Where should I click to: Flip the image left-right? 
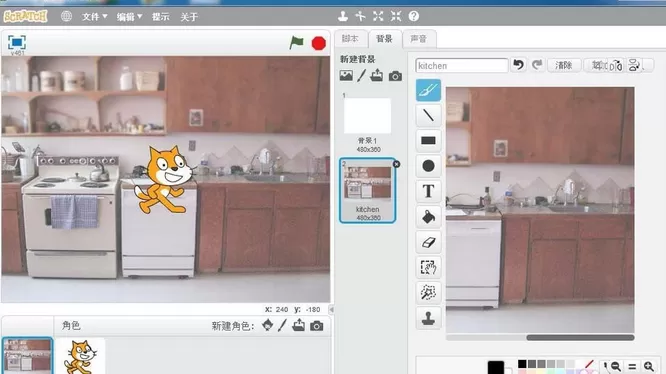(x=616, y=65)
